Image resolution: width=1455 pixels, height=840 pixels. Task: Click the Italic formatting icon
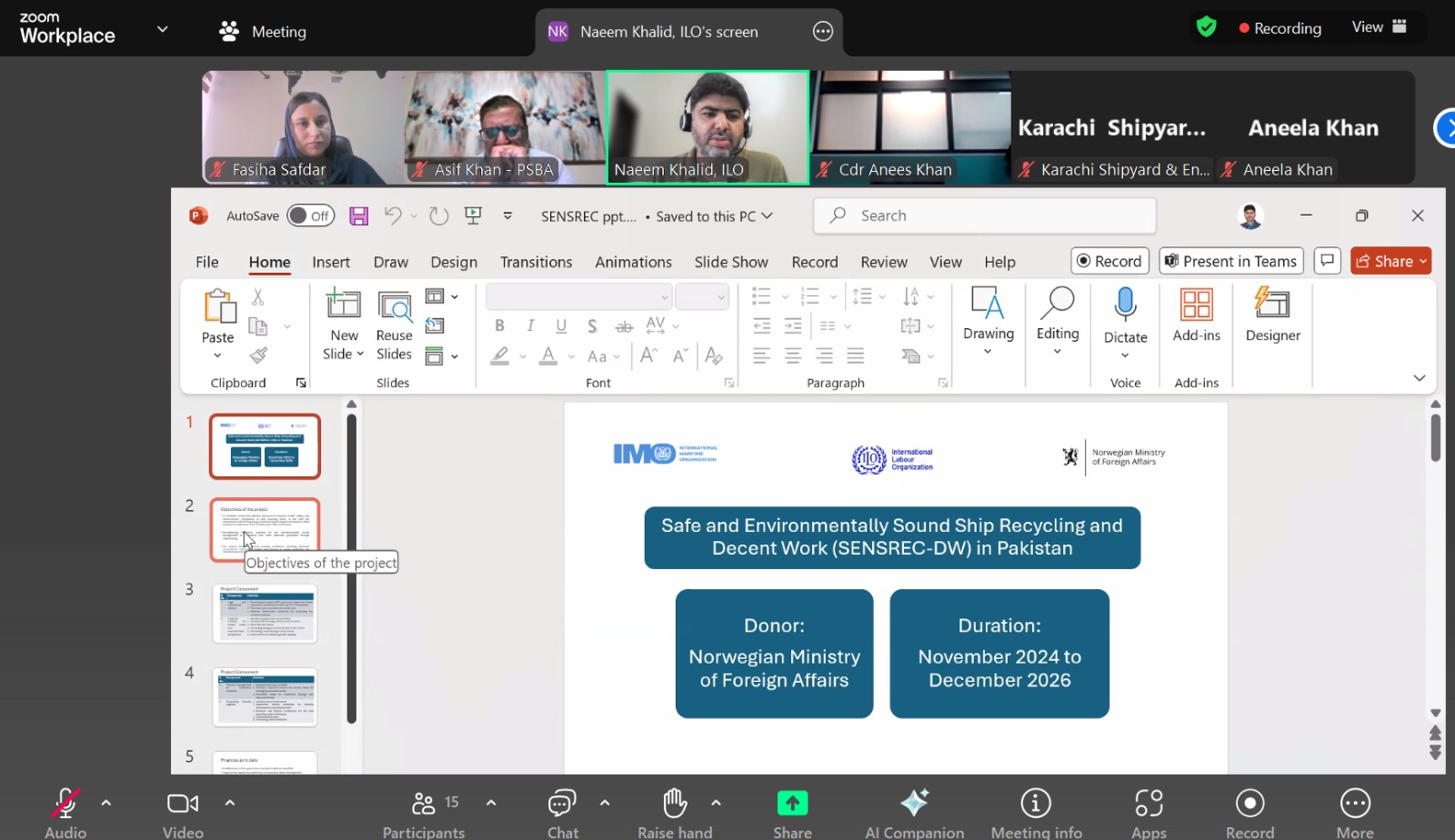click(x=530, y=325)
